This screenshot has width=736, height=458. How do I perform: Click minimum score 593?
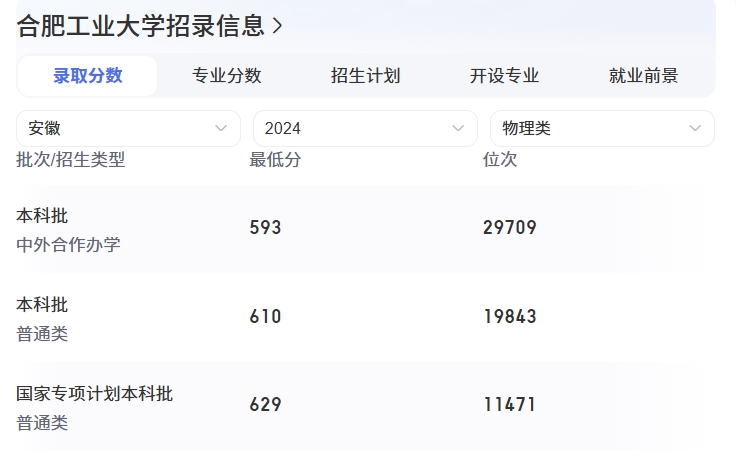pos(265,228)
